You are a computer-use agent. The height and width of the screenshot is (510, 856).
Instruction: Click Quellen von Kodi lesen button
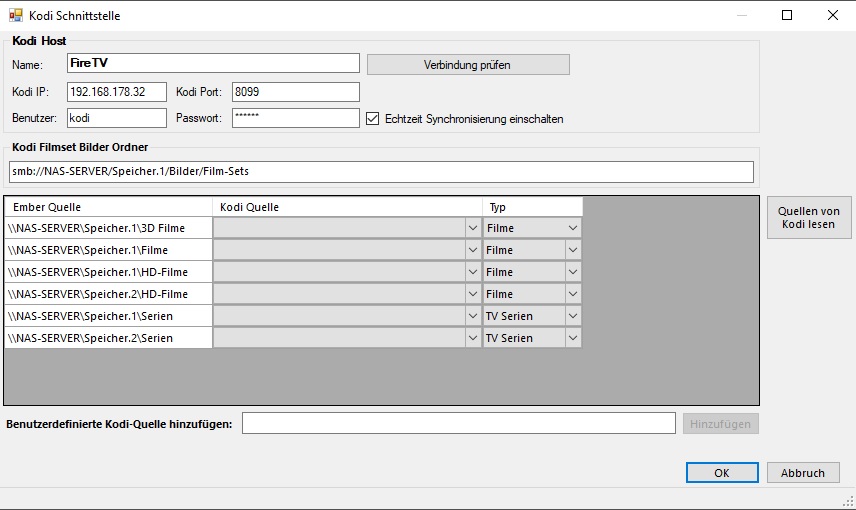809,217
